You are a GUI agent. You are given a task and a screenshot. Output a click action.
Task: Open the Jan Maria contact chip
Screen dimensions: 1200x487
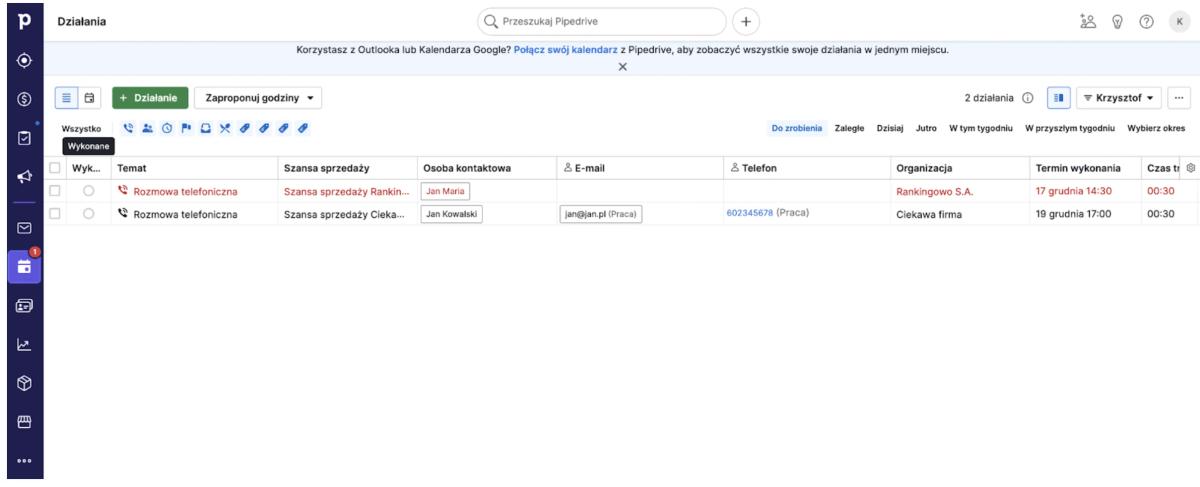(444, 190)
